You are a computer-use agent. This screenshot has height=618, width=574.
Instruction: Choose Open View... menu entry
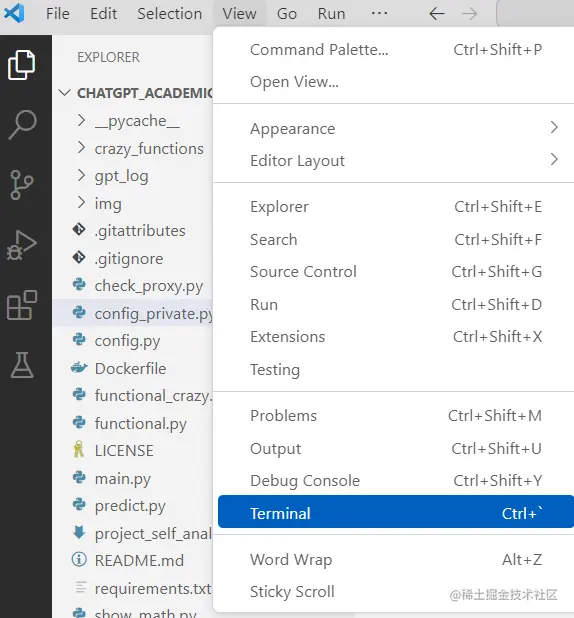pos(396,82)
